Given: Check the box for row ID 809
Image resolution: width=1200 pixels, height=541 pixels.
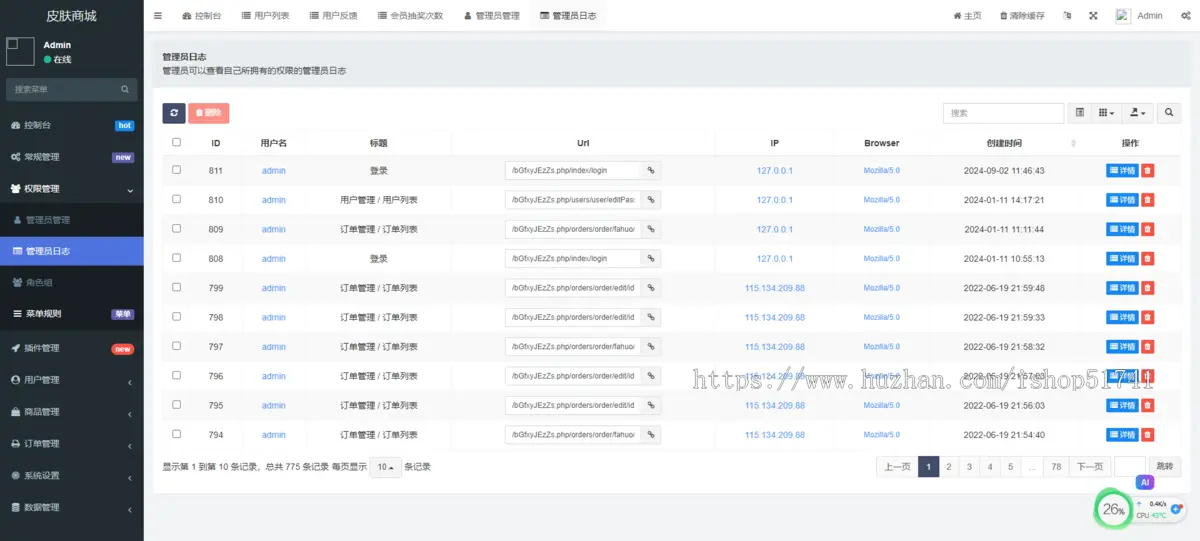Looking at the screenshot, I should [177, 229].
